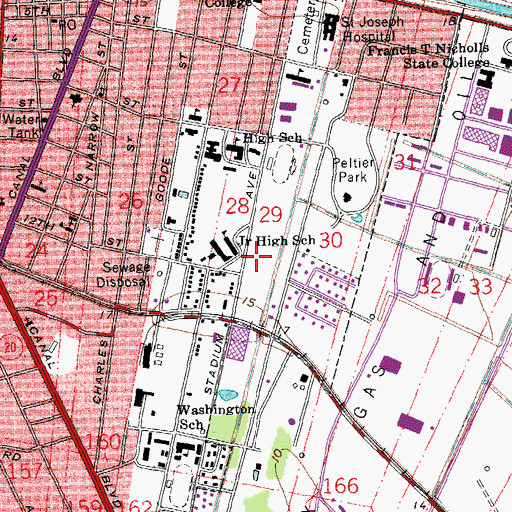Click the contour elevation label 15

(x=249, y=302)
